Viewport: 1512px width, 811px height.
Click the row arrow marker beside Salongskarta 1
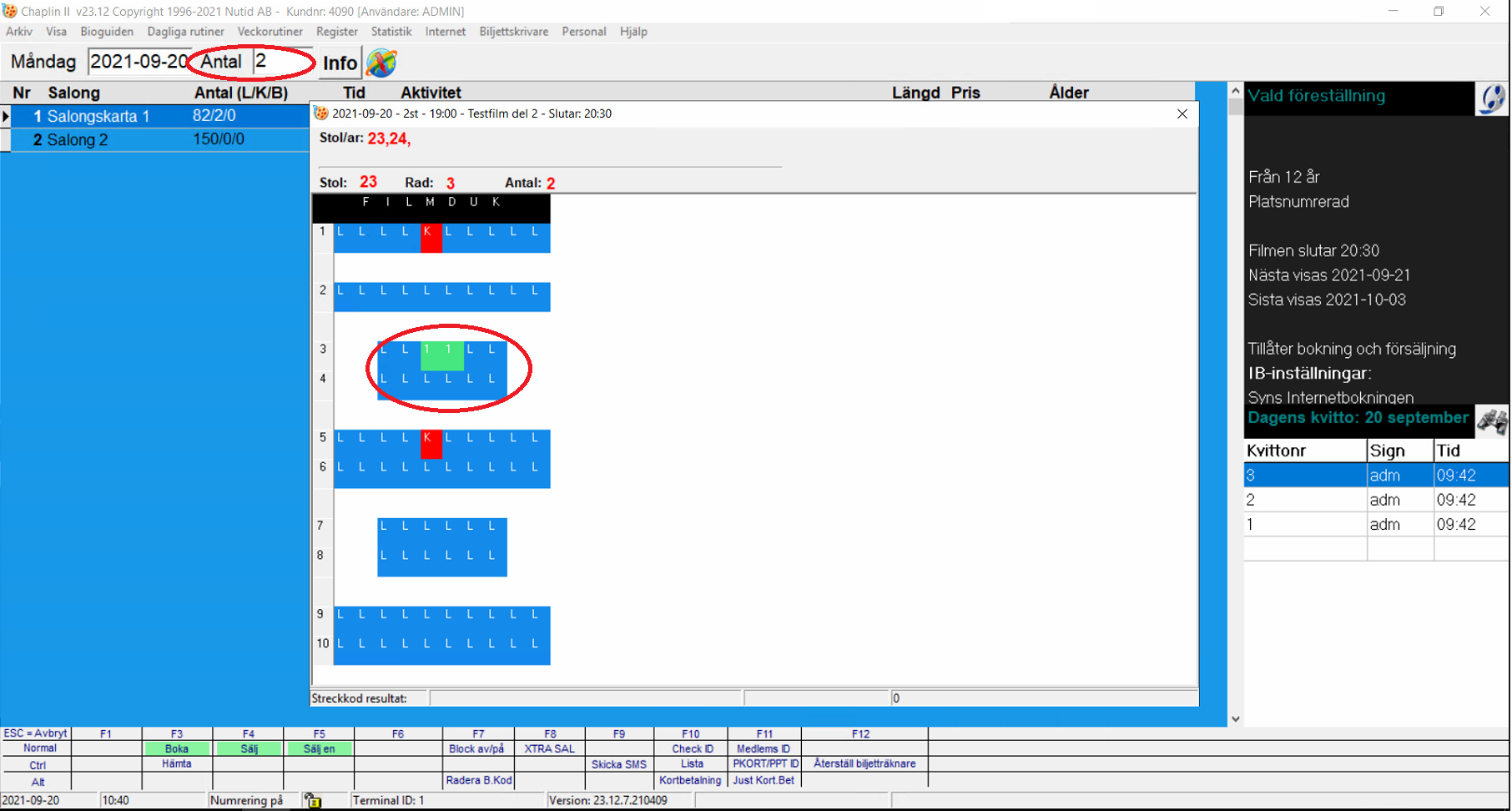pyautogui.click(x=6, y=116)
